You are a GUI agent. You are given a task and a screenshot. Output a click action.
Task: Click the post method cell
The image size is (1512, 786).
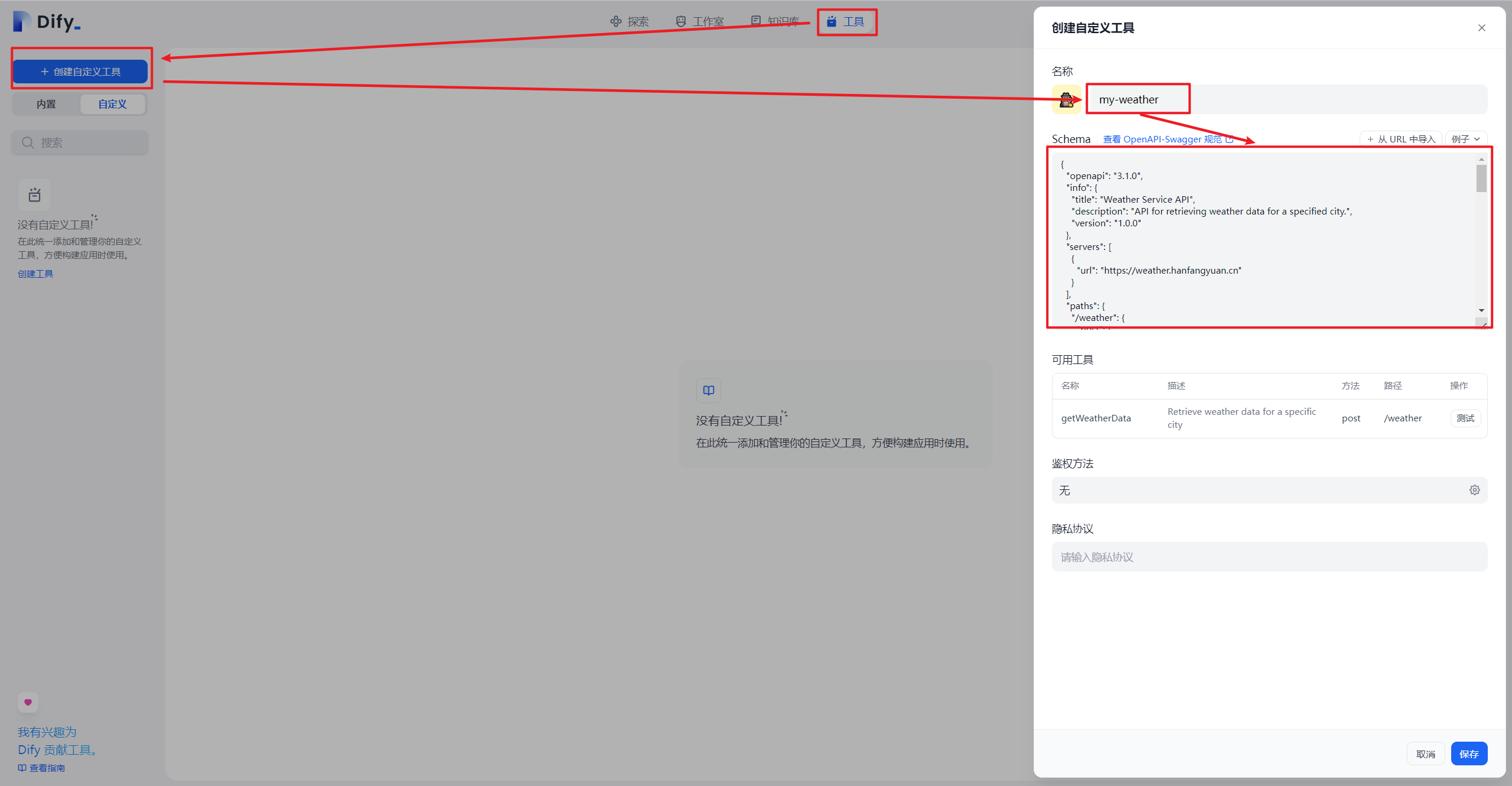click(x=1351, y=418)
